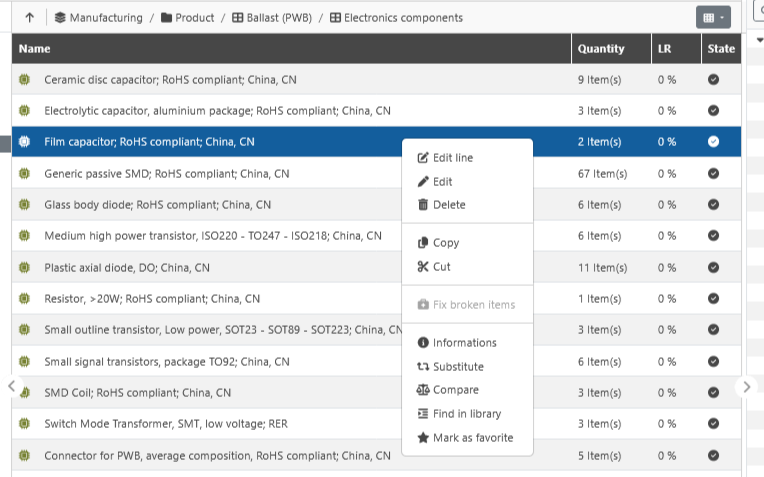Click component icon of Small signal transistors row

tap(24, 362)
